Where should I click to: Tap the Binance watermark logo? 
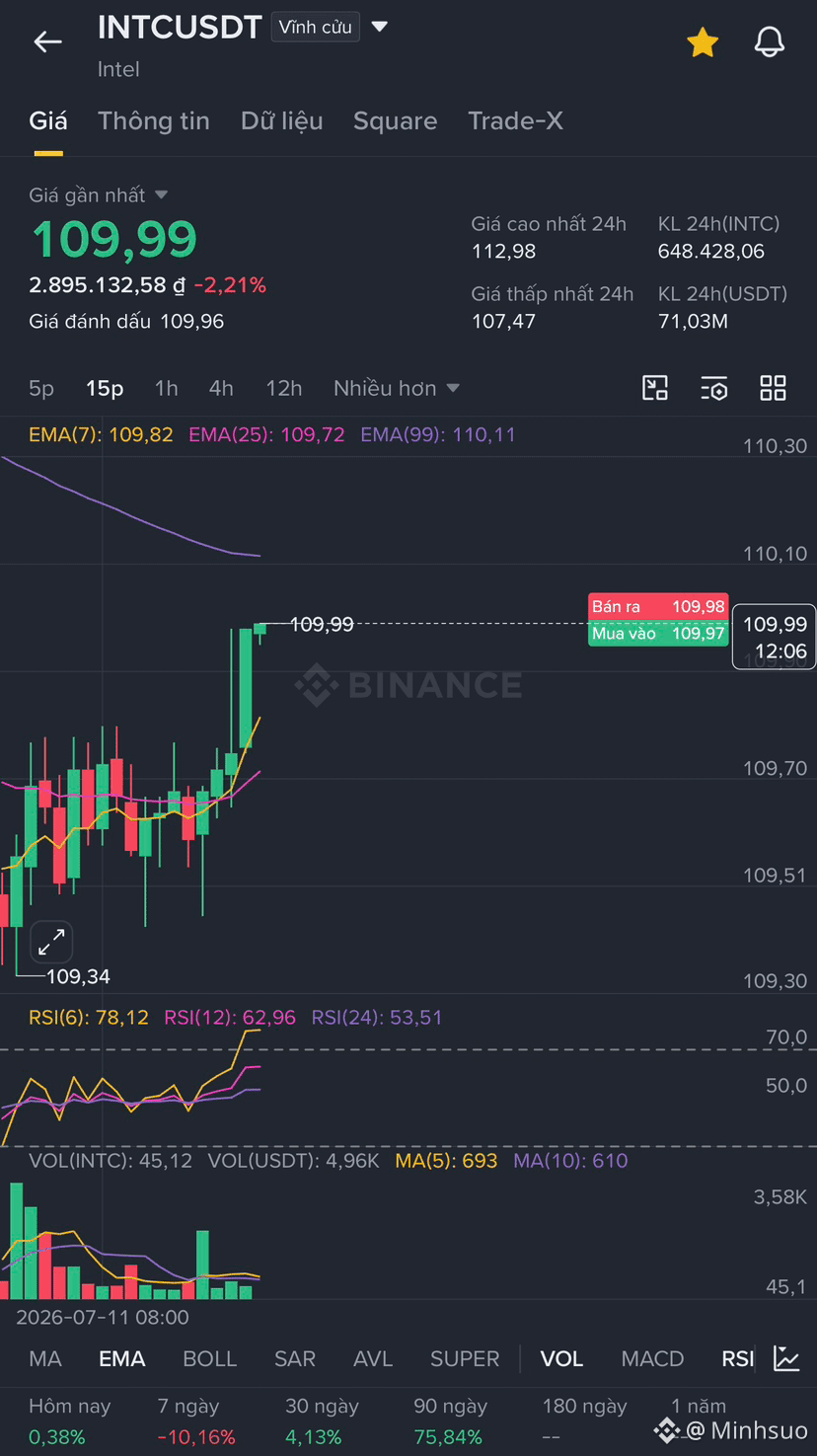coord(409,684)
